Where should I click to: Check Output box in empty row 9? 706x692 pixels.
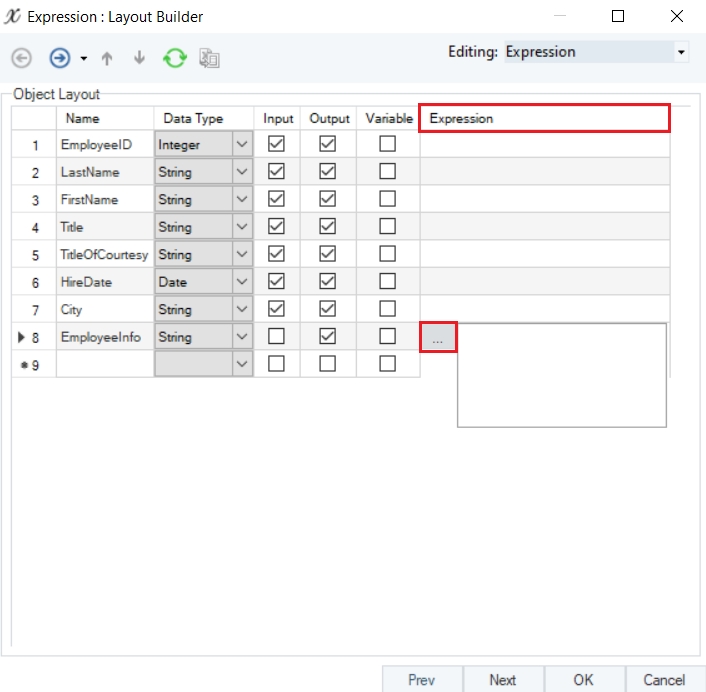tap(327, 364)
